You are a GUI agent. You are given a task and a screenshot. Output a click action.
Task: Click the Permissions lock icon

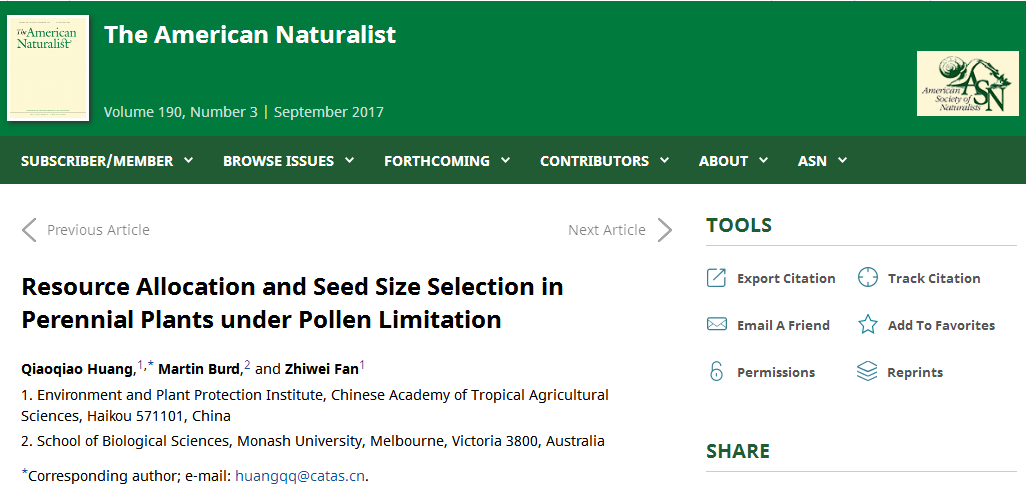click(x=716, y=371)
